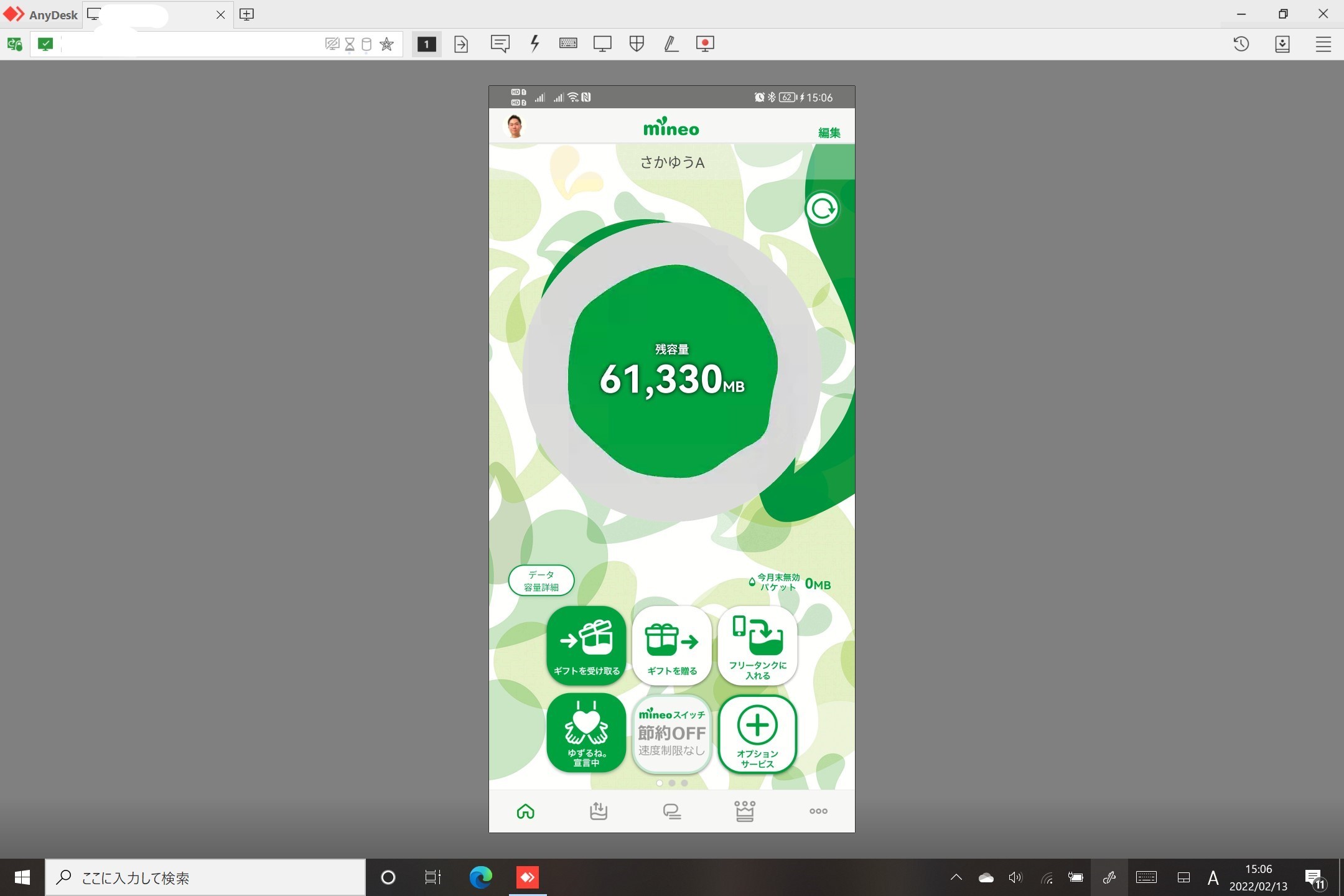
Task: Select the mineo home tab
Action: [x=526, y=811]
